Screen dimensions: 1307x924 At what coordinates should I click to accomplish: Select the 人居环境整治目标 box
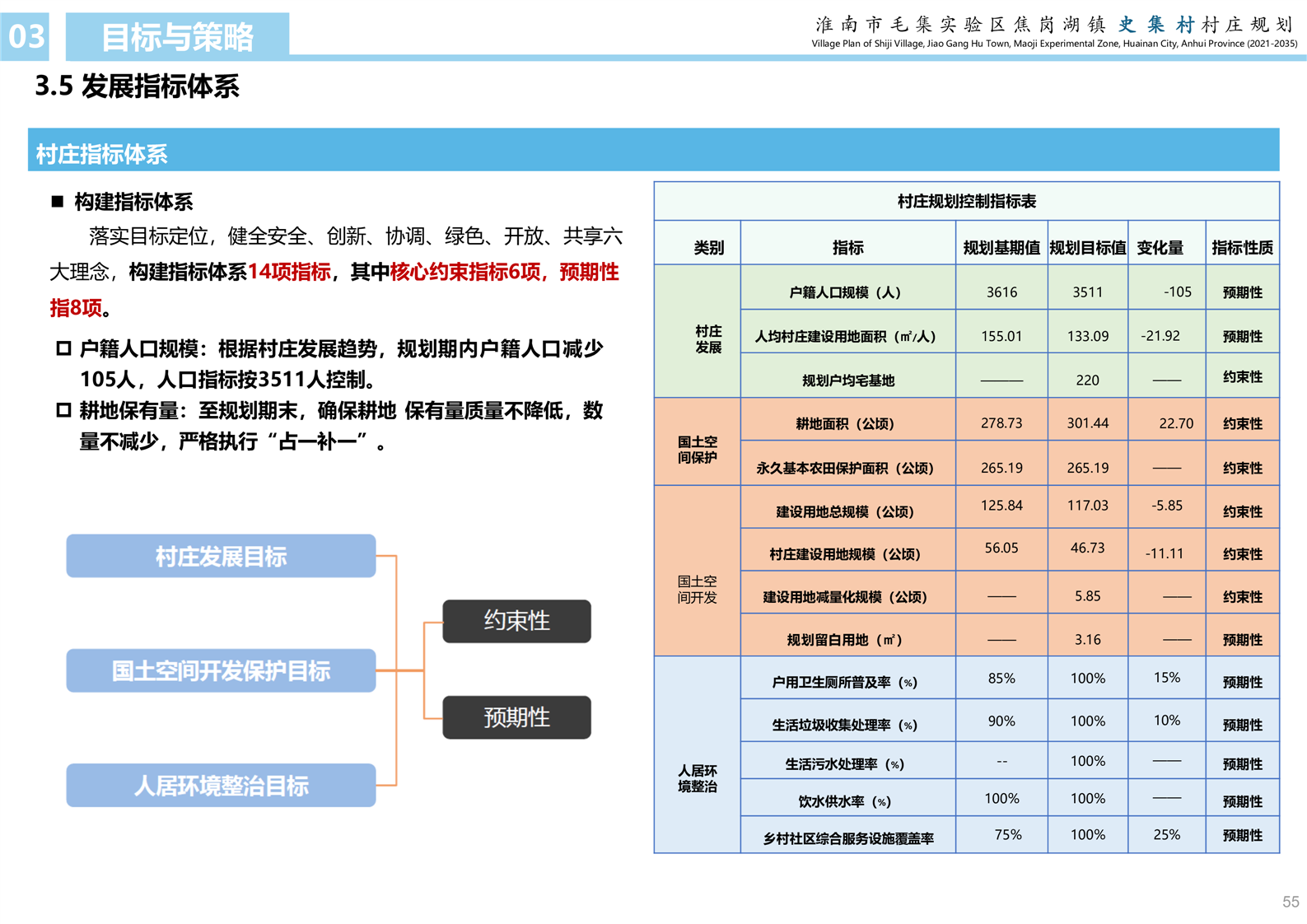tap(221, 785)
